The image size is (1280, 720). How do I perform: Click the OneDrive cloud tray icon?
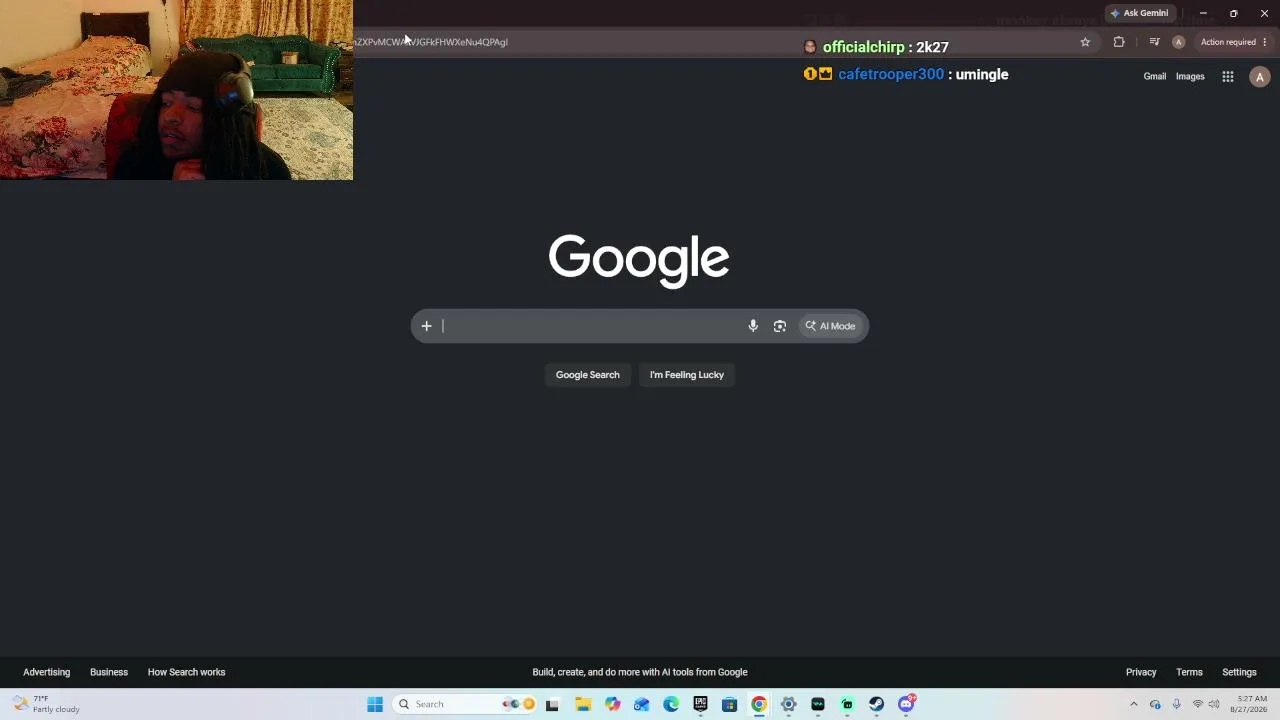tap(1155, 704)
